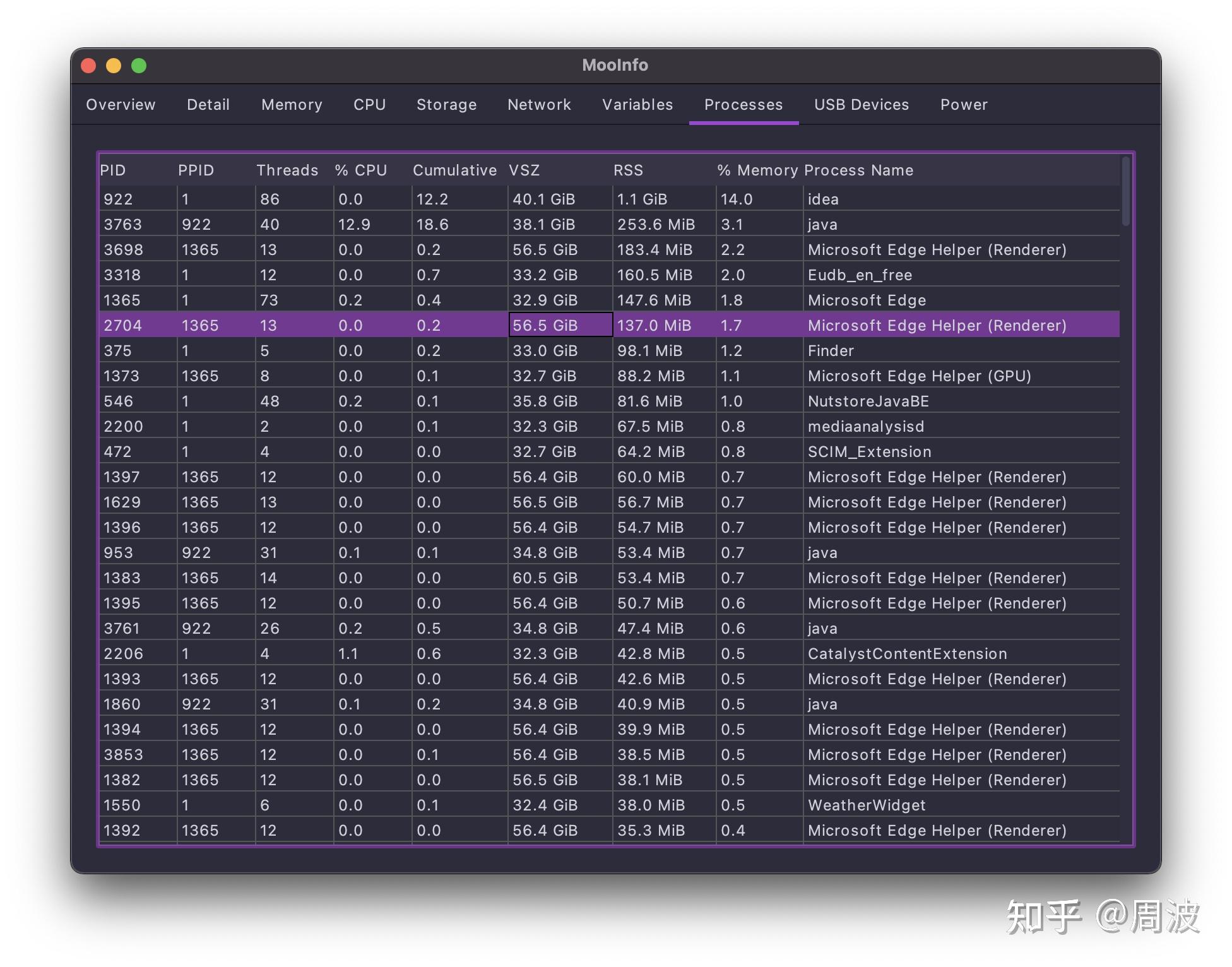
Task: Sort by the % CPU column header
Action: point(360,170)
